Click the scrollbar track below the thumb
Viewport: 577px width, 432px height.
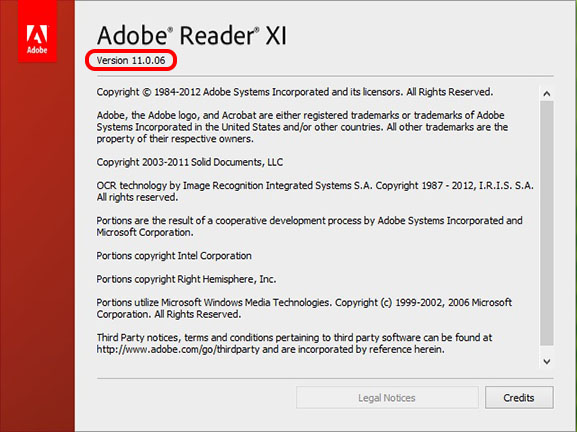547,350
